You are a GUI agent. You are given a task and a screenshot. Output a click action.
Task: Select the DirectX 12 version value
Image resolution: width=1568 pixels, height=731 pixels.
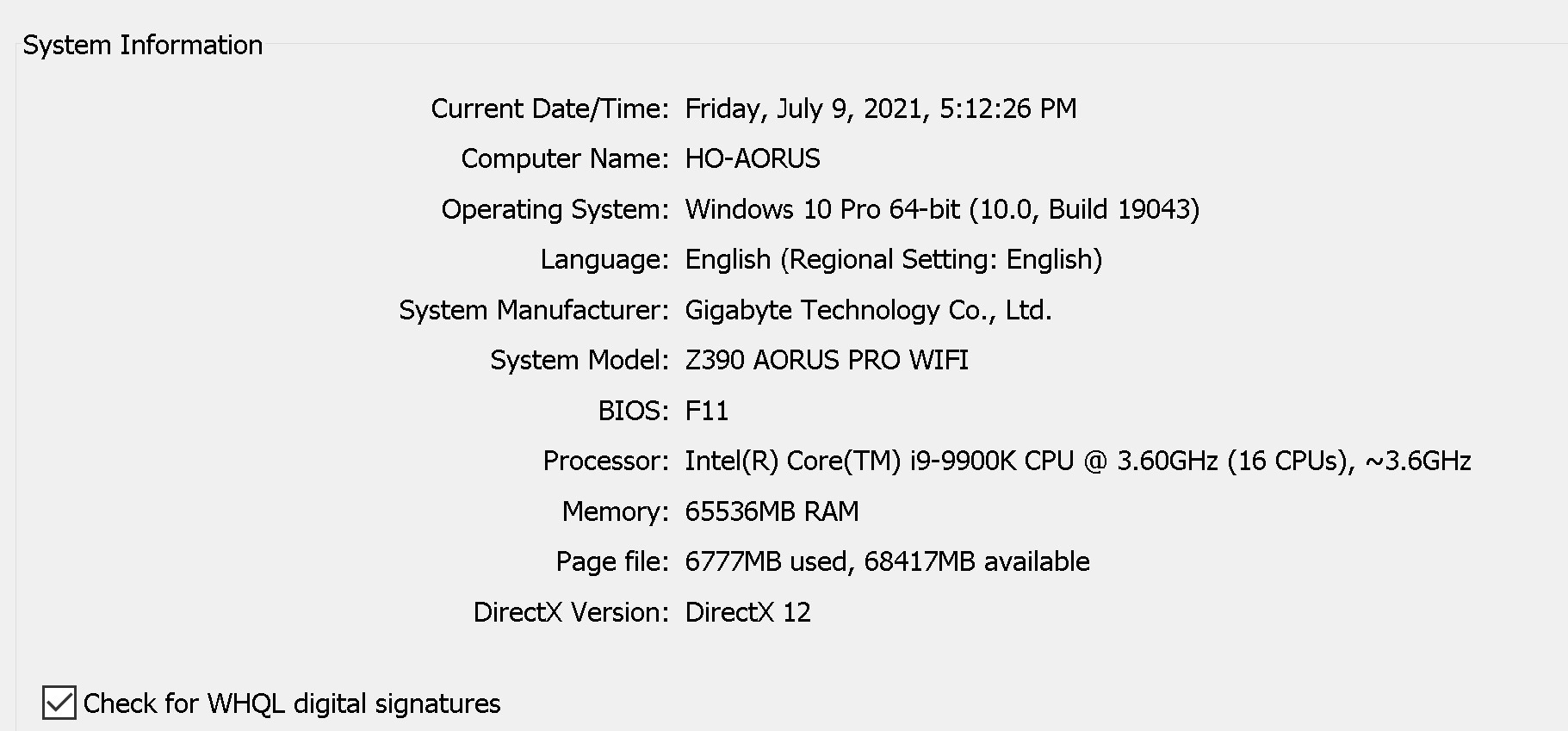tap(747, 612)
